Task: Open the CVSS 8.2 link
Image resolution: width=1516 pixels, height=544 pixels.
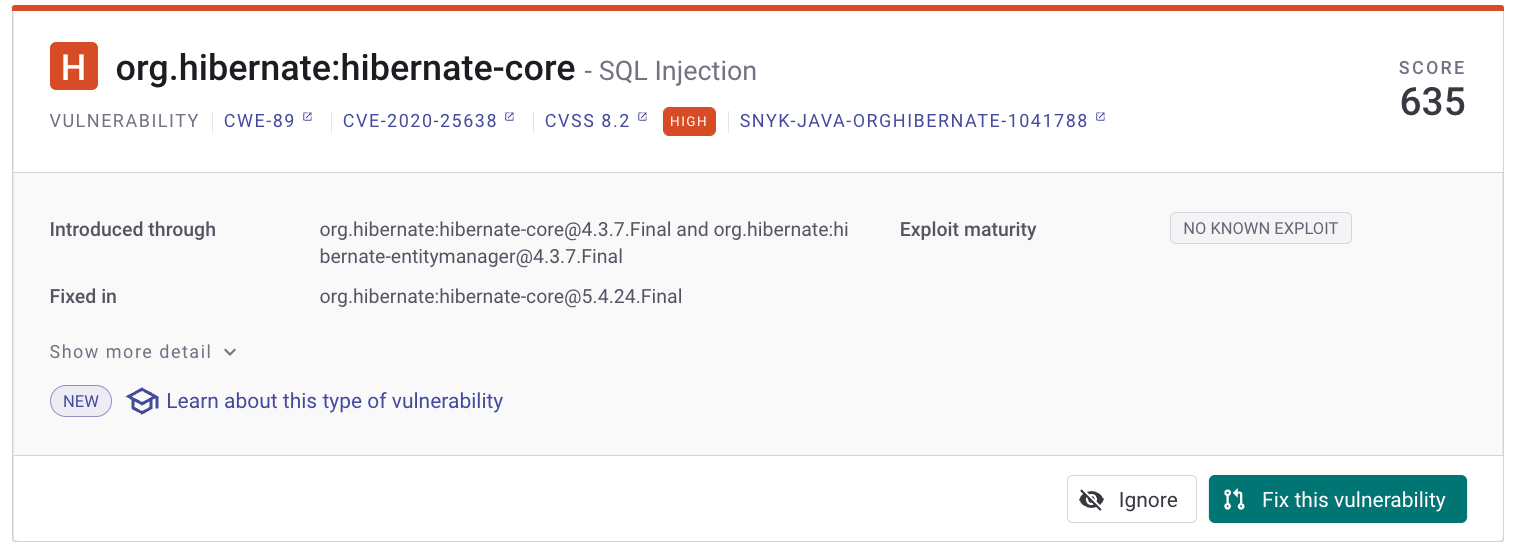Action: [x=596, y=121]
